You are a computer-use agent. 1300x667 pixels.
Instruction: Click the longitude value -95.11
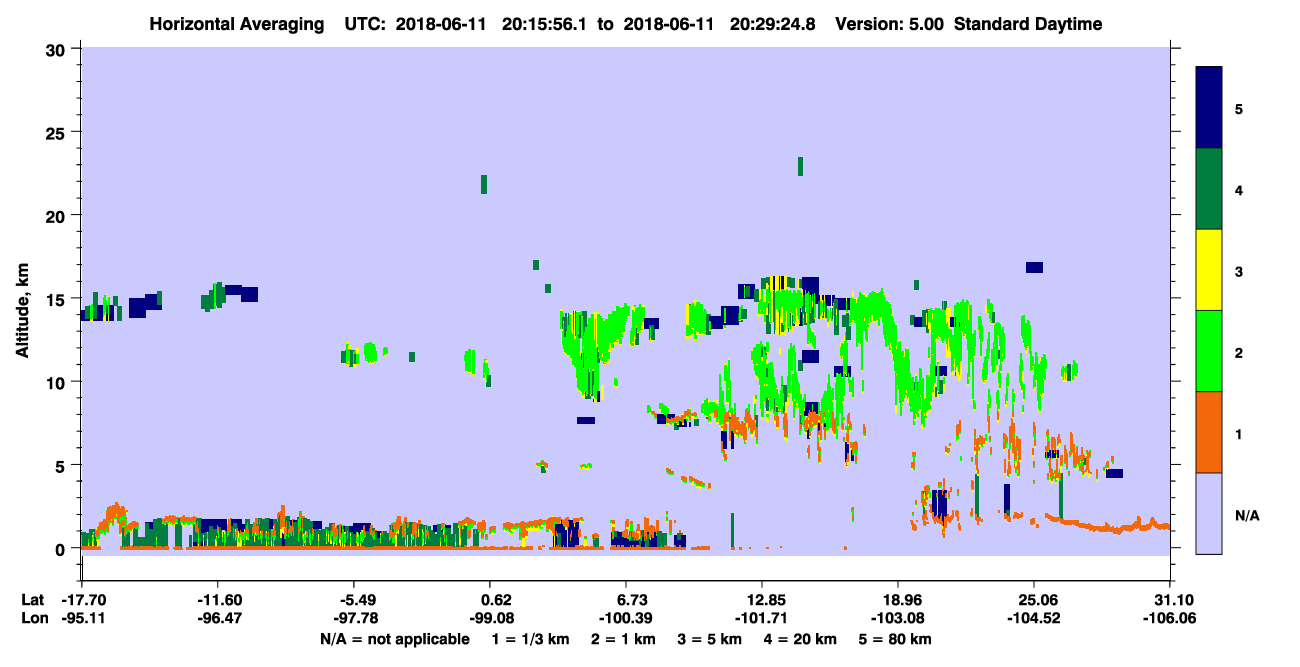point(81,619)
